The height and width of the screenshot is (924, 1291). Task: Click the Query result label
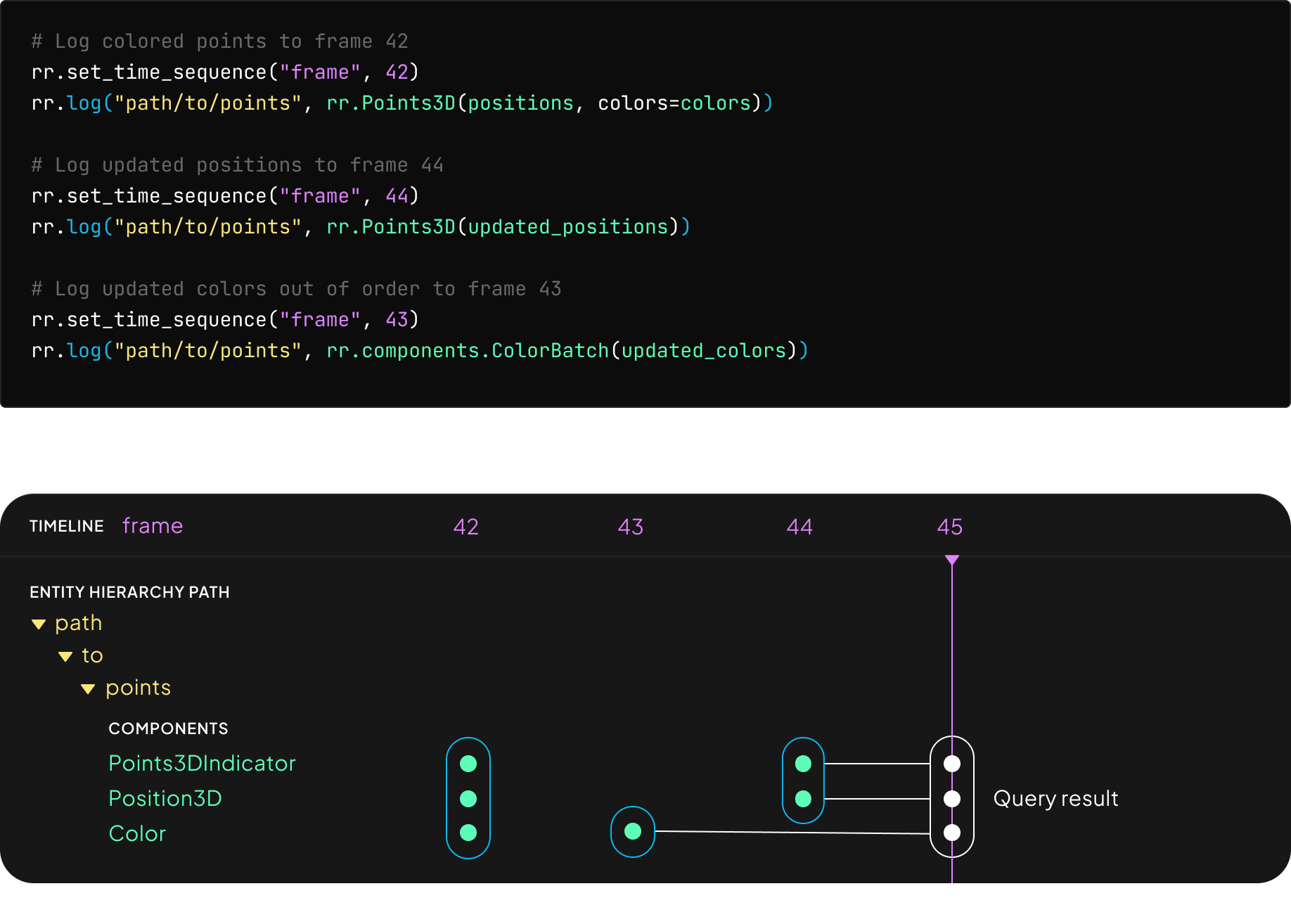[x=1055, y=798]
